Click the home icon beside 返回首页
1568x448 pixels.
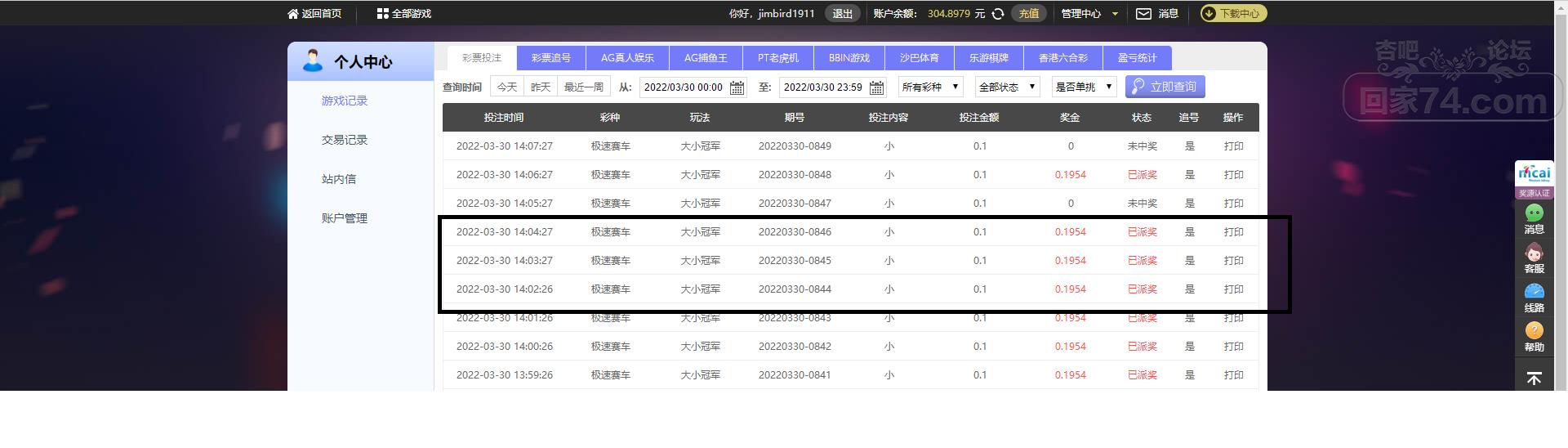[293, 14]
